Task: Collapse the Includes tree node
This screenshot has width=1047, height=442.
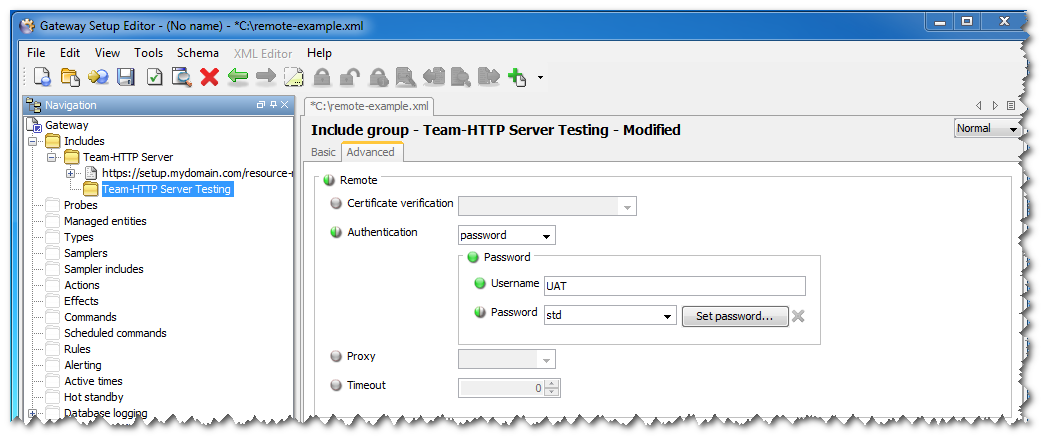Action: tap(33, 142)
